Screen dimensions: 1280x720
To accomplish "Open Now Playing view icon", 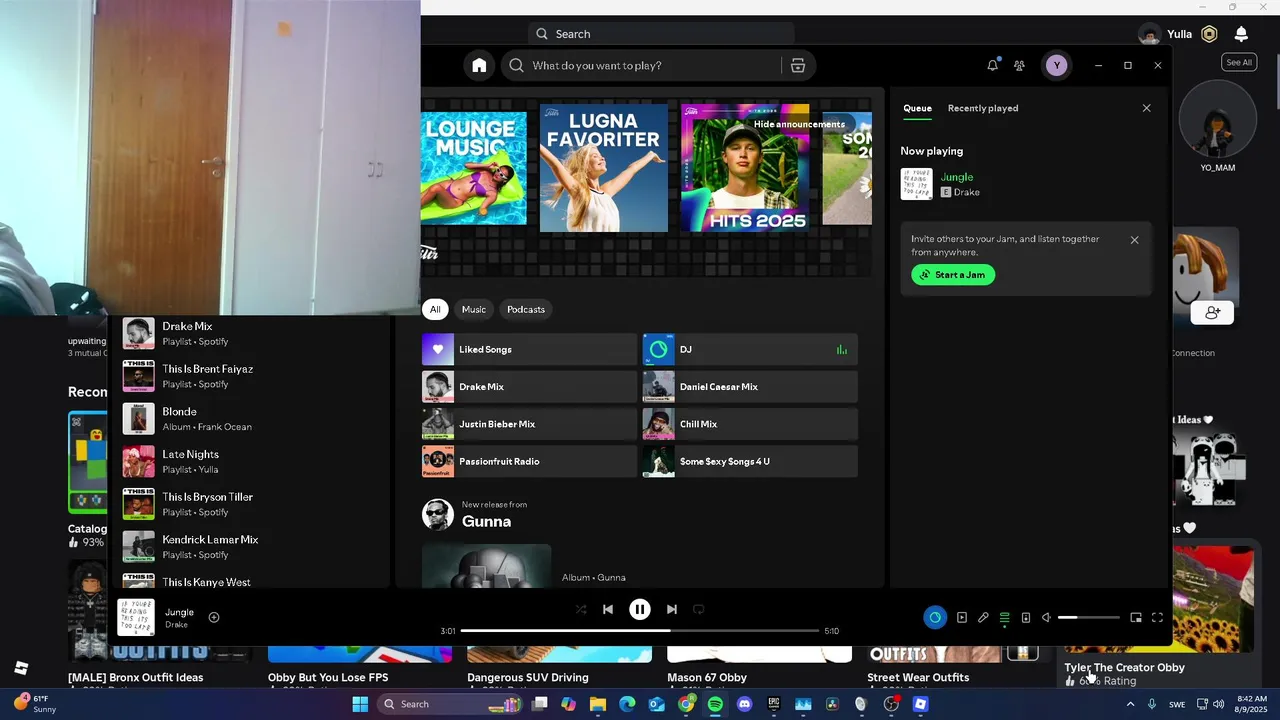I will [x=961, y=617].
